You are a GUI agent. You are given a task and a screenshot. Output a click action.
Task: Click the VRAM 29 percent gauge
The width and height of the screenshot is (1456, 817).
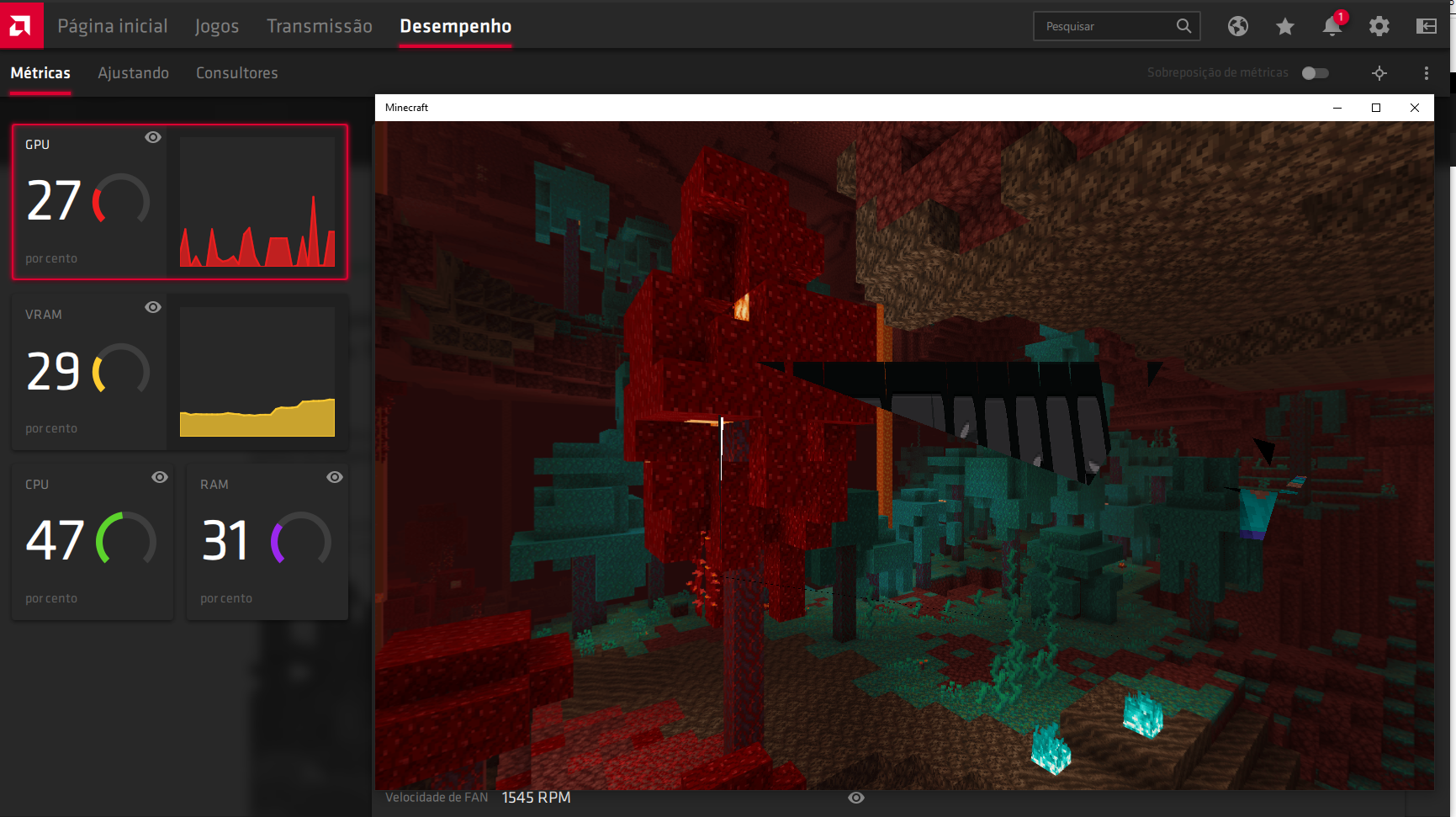(x=121, y=370)
